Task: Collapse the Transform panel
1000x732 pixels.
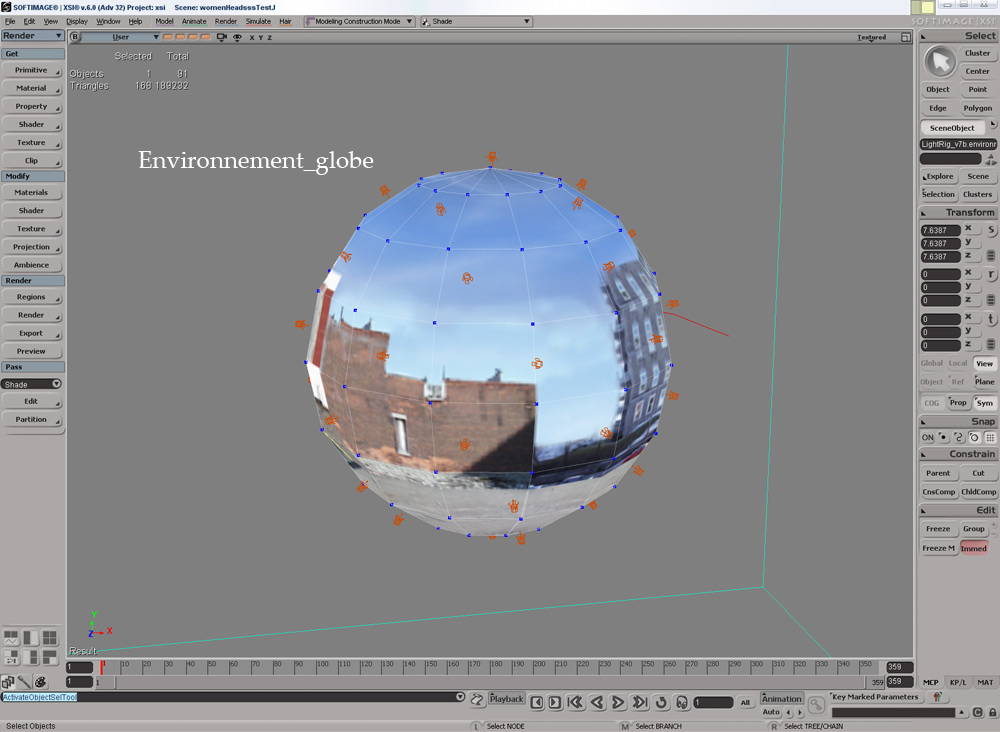Action: pyautogui.click(x=923, y=212)
